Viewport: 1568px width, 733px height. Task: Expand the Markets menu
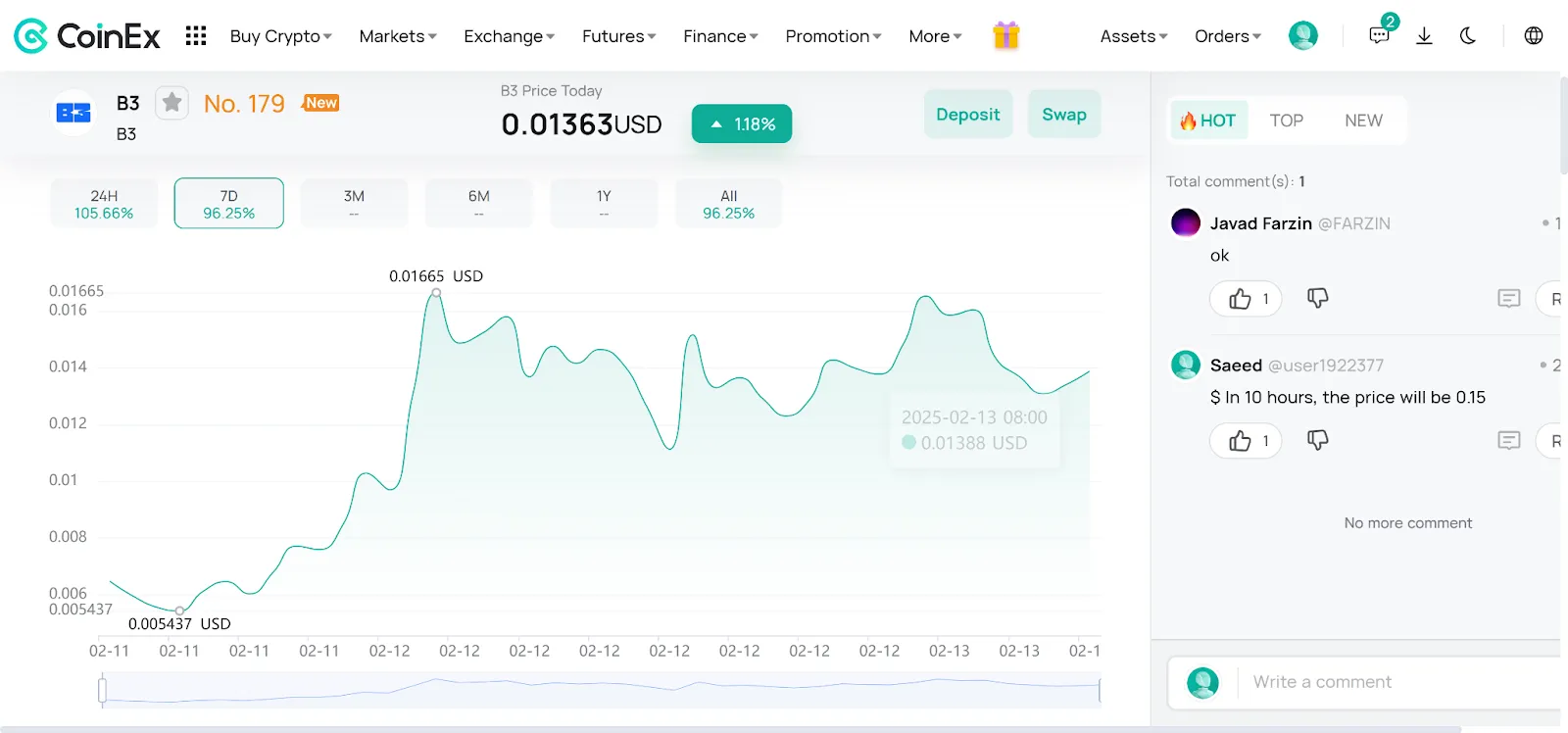pos(397,36)
